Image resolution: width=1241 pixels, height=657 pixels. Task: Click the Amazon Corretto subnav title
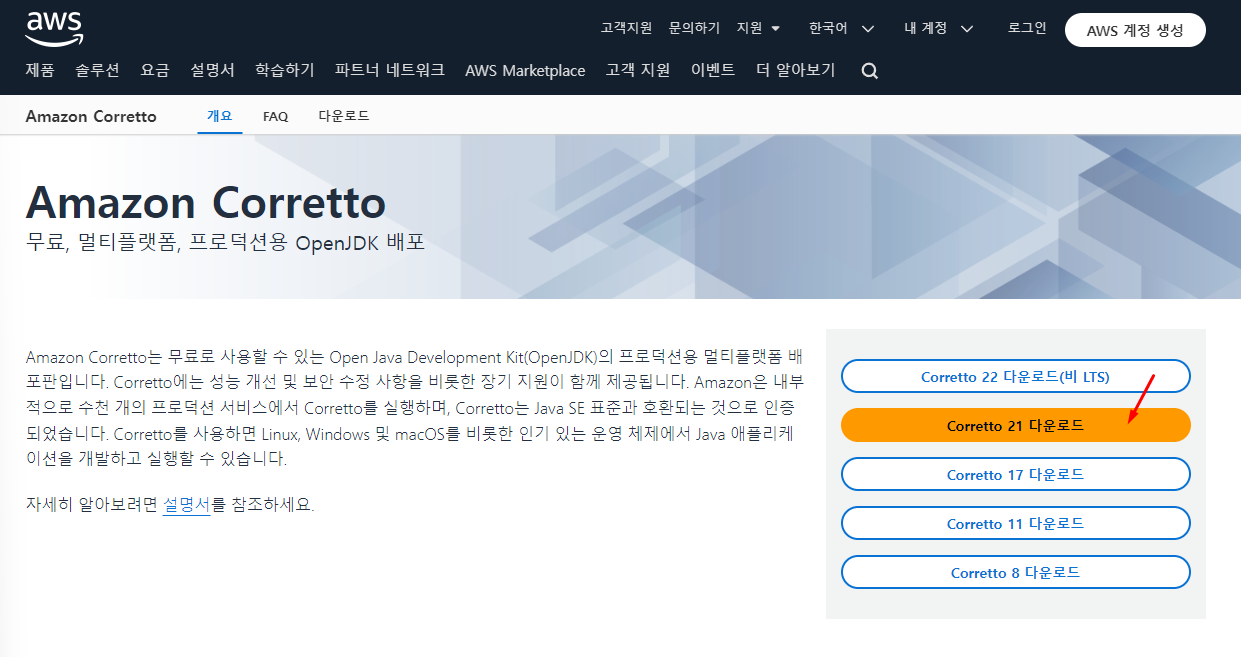click(91, 116)
